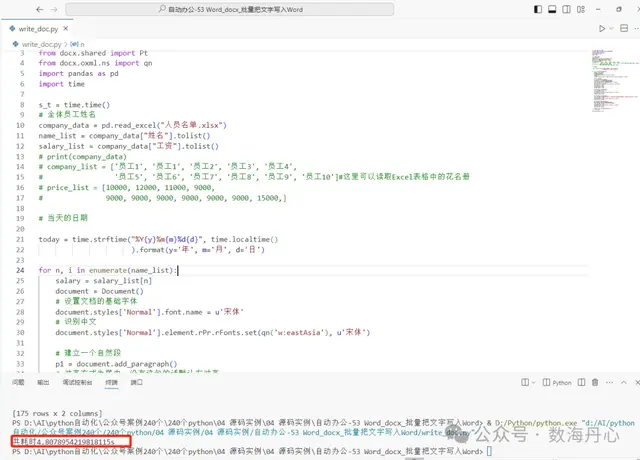The width and height of the screenshot is (640, 460).
Task: Open the 端口 (Ports) panel tab
Action: (x=136, y=382)
